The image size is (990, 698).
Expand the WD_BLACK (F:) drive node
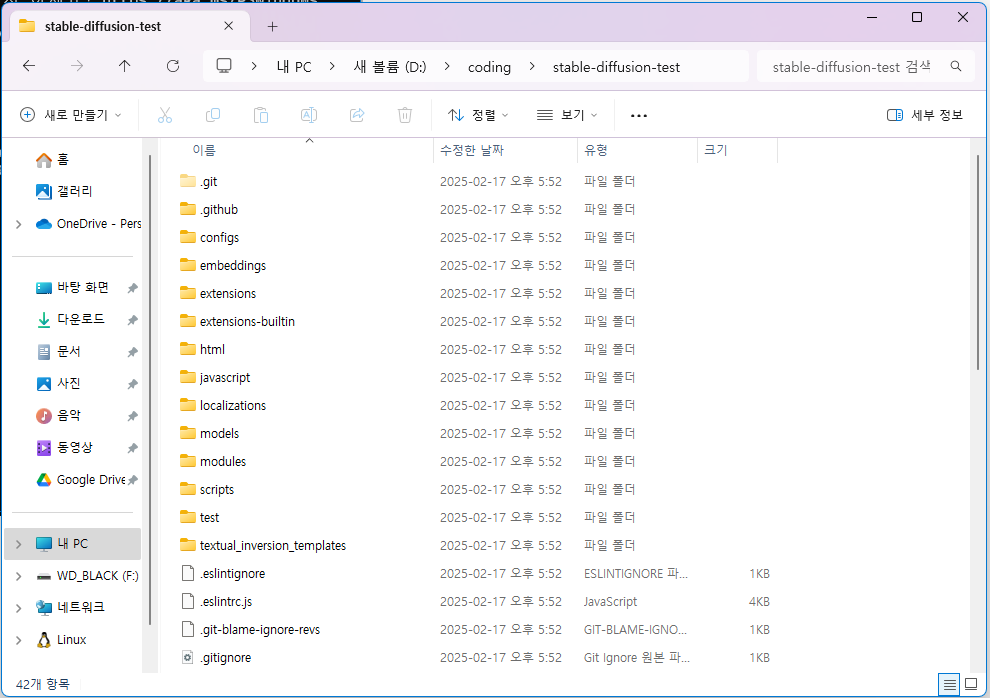18,576
